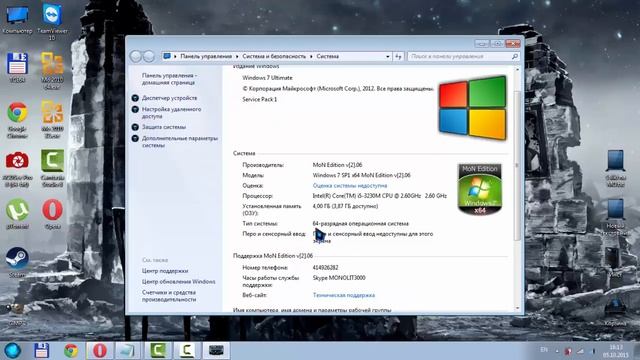Open Защита системы link
This screenshot has width=640, height=360.
point(164,127)
